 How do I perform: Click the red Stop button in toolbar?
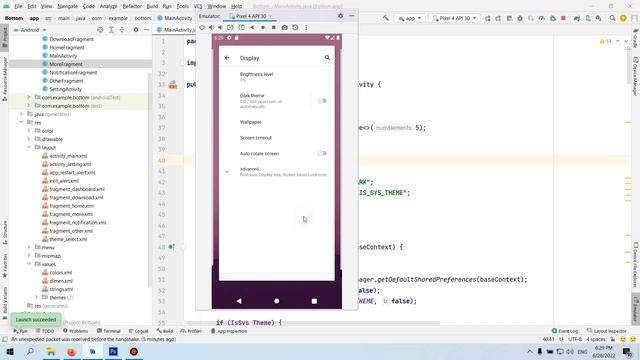[563, 18]
